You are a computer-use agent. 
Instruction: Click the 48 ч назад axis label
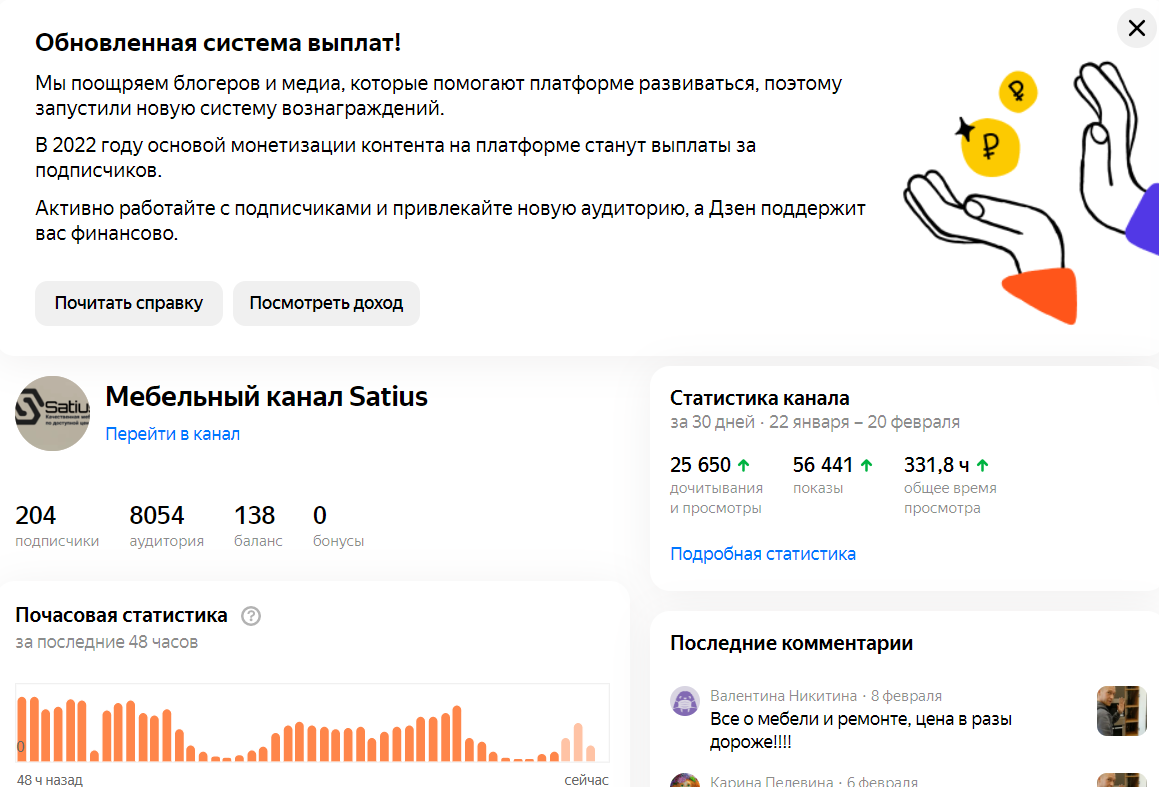(50, 780)
